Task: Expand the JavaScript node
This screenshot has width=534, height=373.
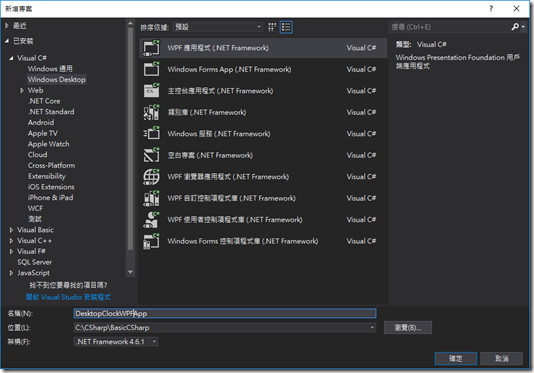Action: (x=11, y=273)
